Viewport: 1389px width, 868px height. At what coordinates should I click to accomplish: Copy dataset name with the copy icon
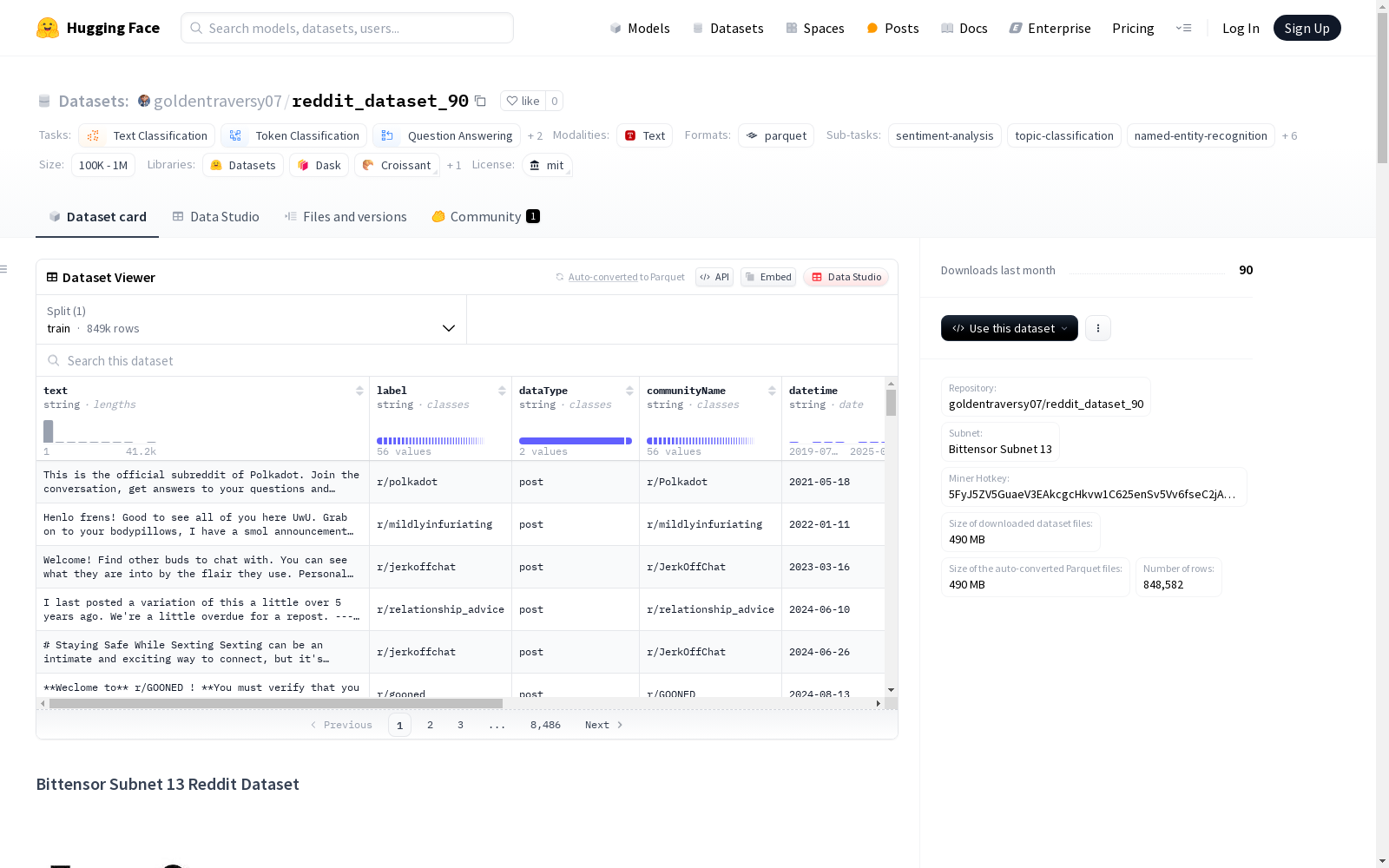[480, 101]
